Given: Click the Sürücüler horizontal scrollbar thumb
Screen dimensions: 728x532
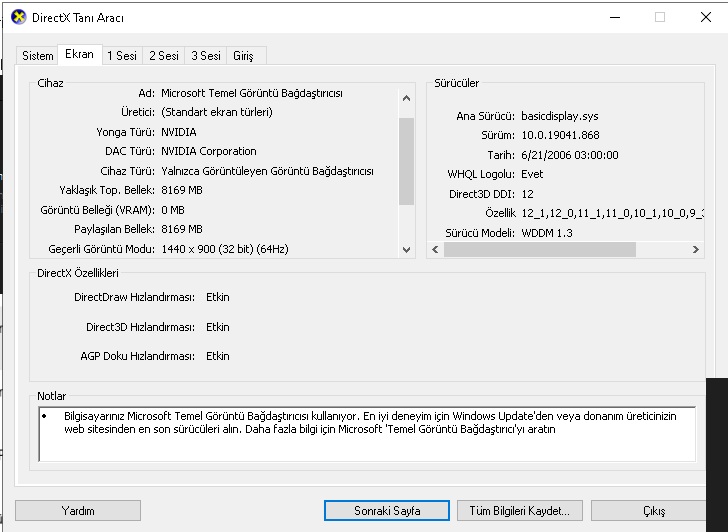Looking at the screenshot, I should [x=540, y=250].
